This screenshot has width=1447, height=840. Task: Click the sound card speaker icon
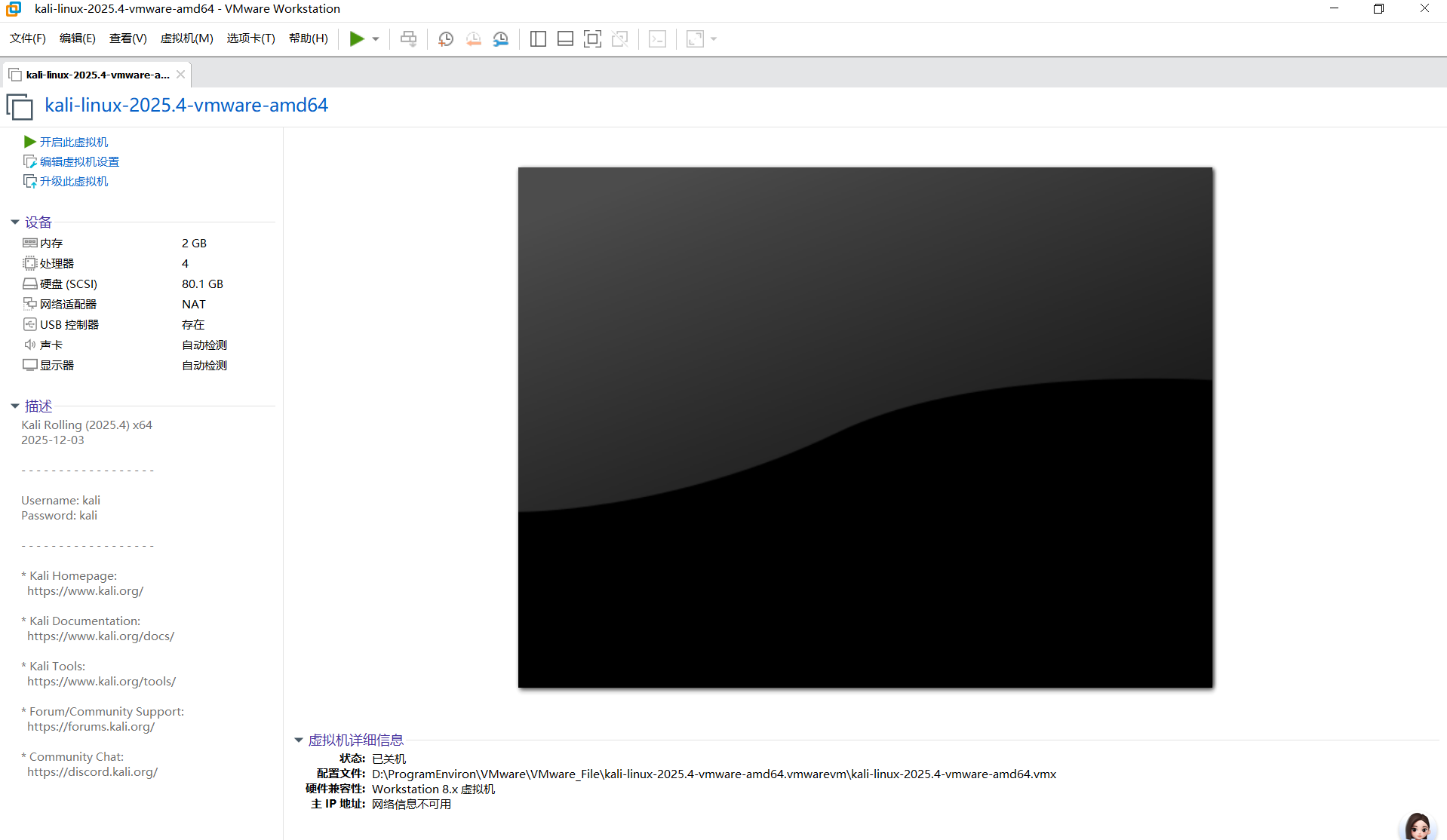(30, 345)
